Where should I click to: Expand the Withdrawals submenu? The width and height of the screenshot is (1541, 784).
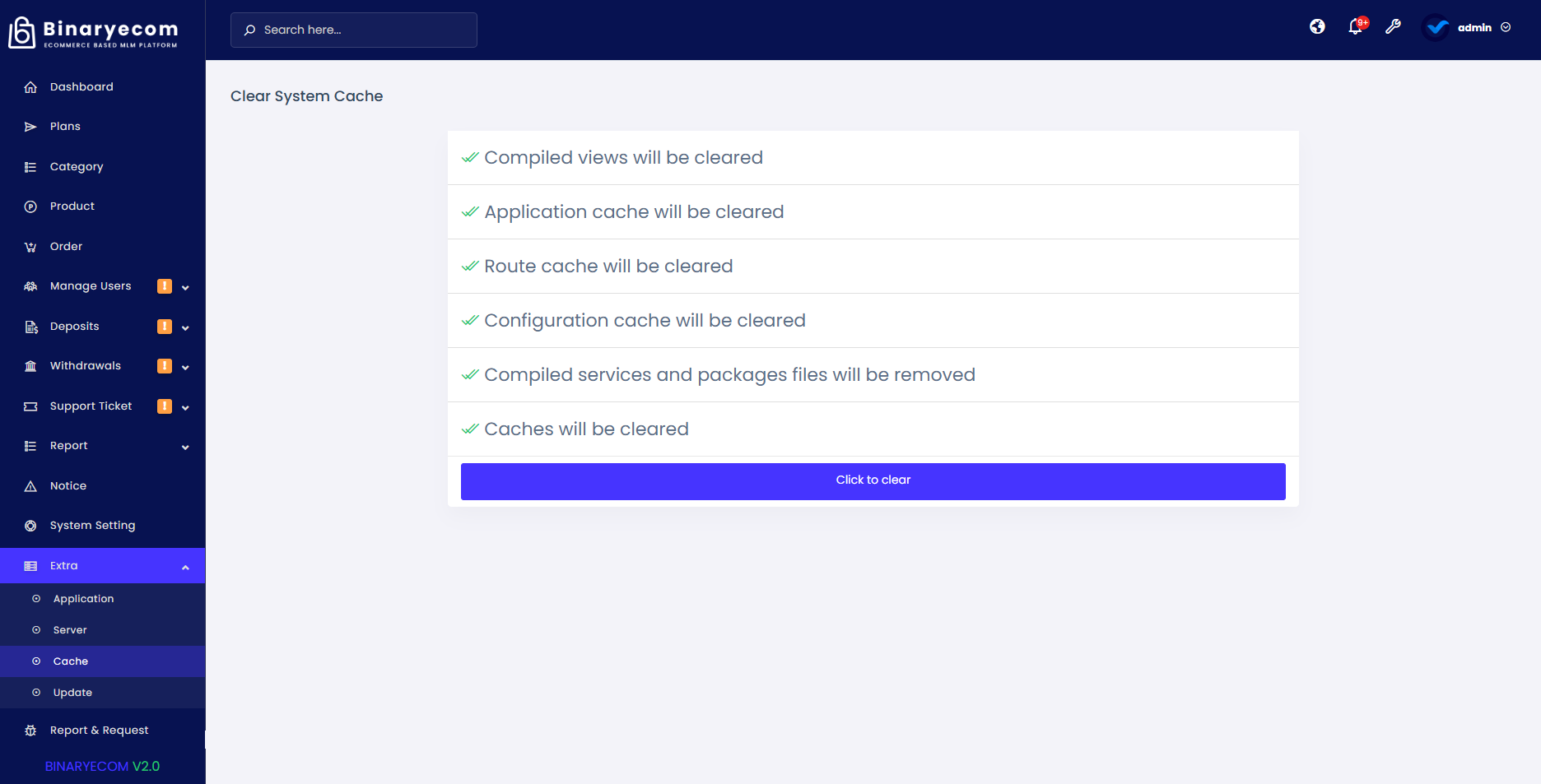click(x=185, y=367)
